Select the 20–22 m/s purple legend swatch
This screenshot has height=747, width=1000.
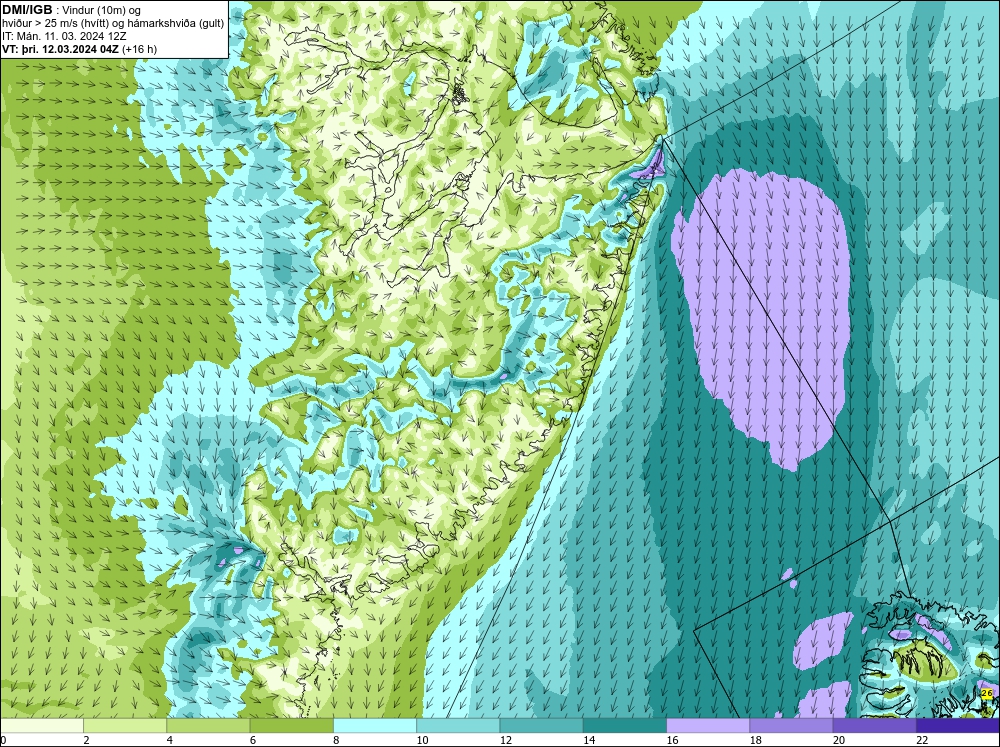pos(874,726)
